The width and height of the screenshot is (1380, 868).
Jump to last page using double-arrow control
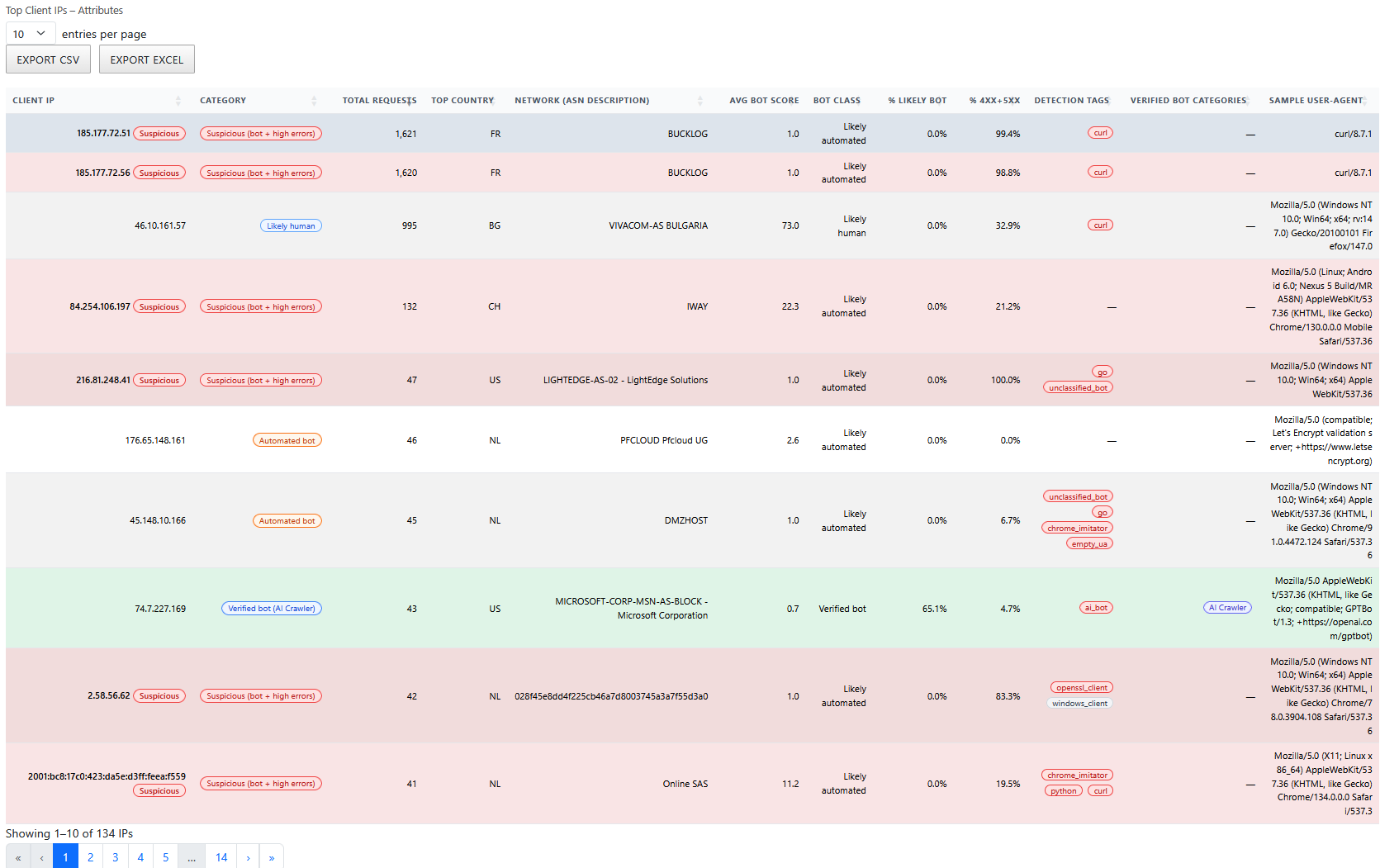click(272, 857)
